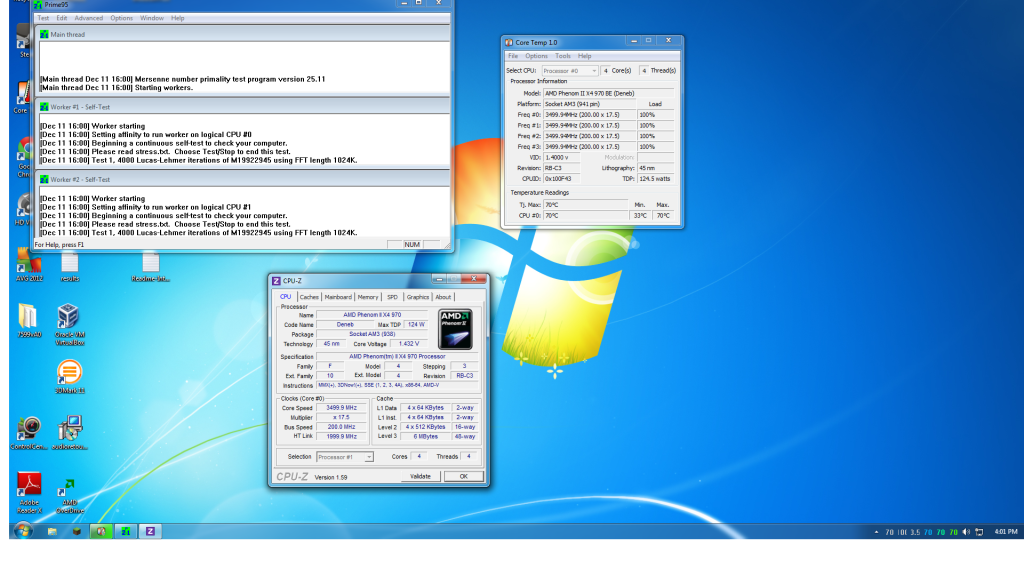
Task: Open the results text file on desktop
Action: tap(70, 266)
